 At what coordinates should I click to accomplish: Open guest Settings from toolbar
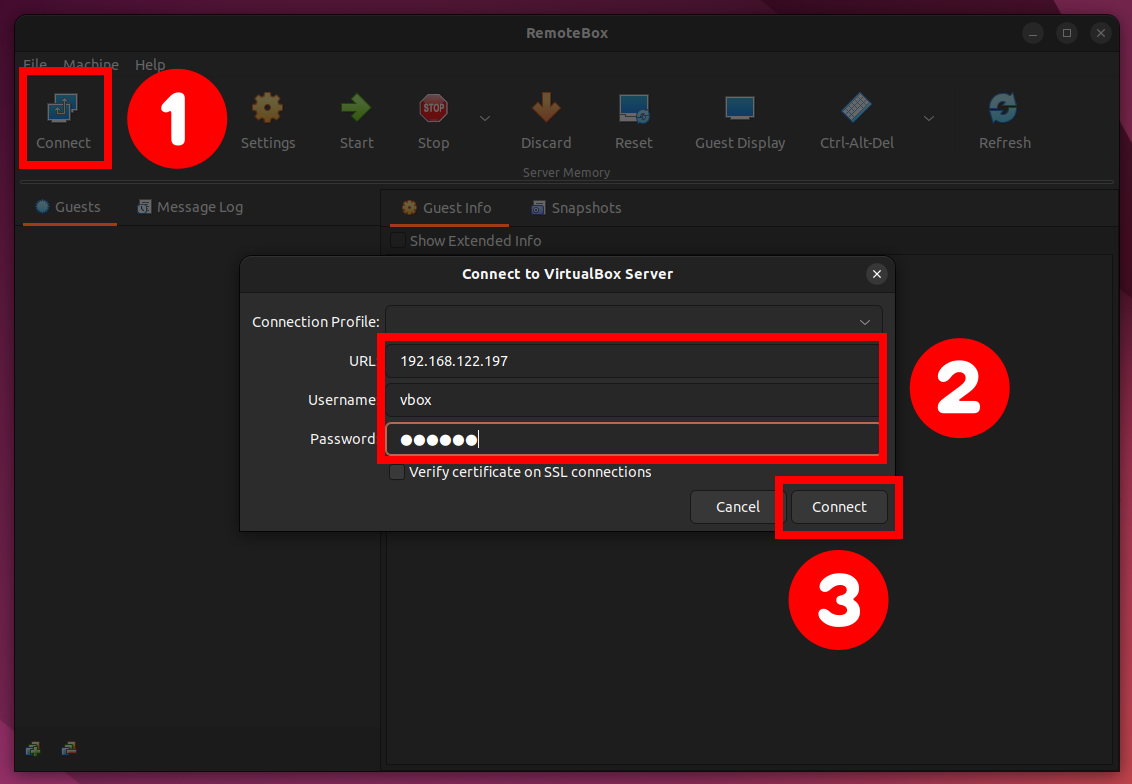[x=268, y=108]
